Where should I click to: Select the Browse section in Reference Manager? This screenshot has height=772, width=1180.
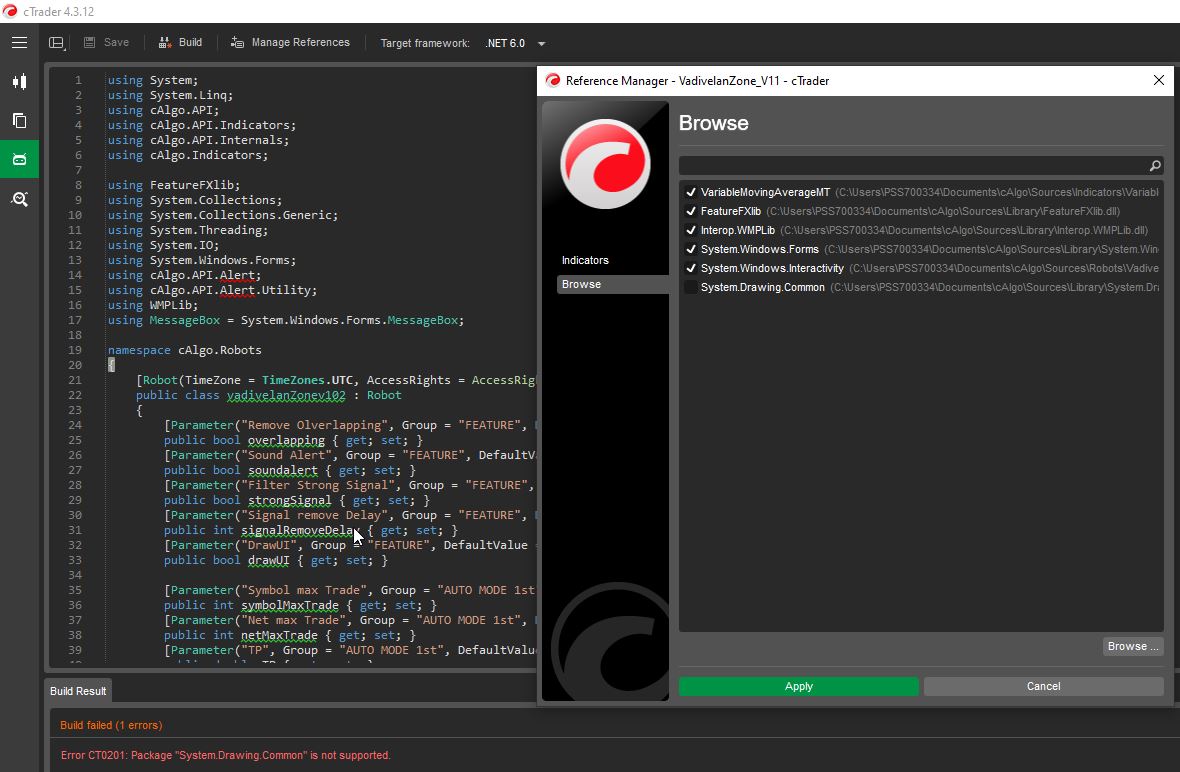coord(613,284)
